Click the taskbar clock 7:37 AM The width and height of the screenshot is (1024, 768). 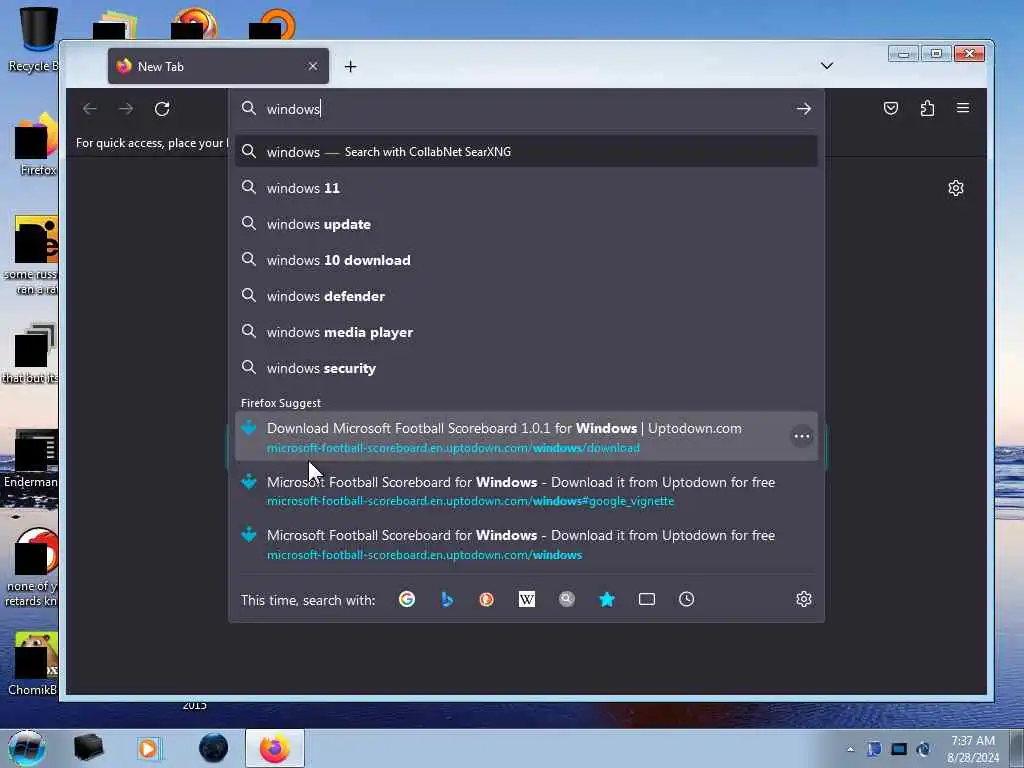coord(973,749)
